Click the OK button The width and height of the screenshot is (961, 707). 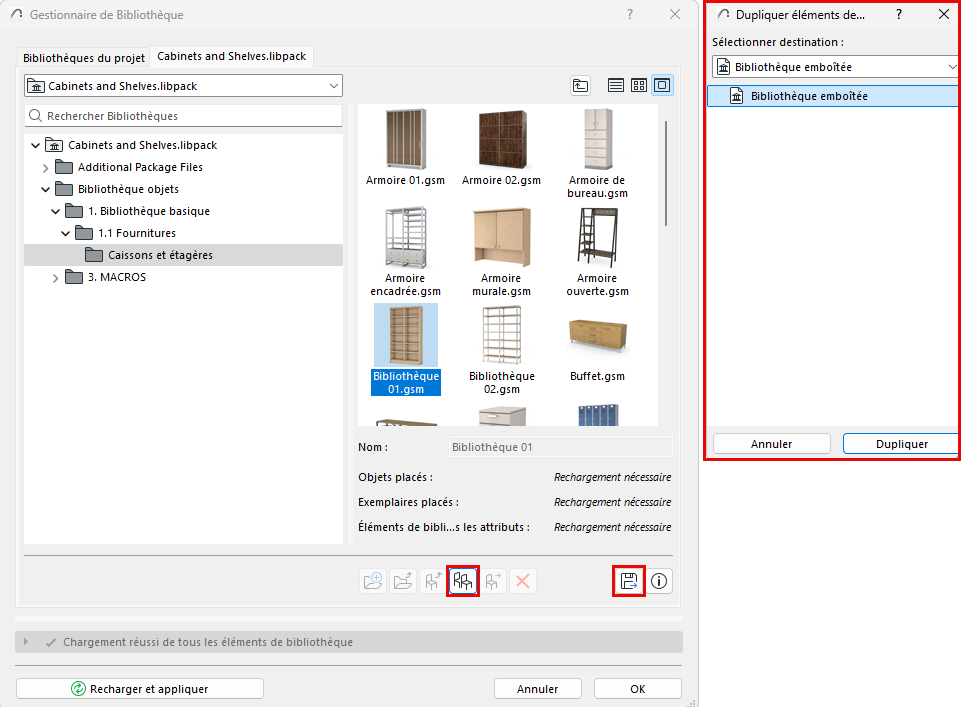[637, 689]
